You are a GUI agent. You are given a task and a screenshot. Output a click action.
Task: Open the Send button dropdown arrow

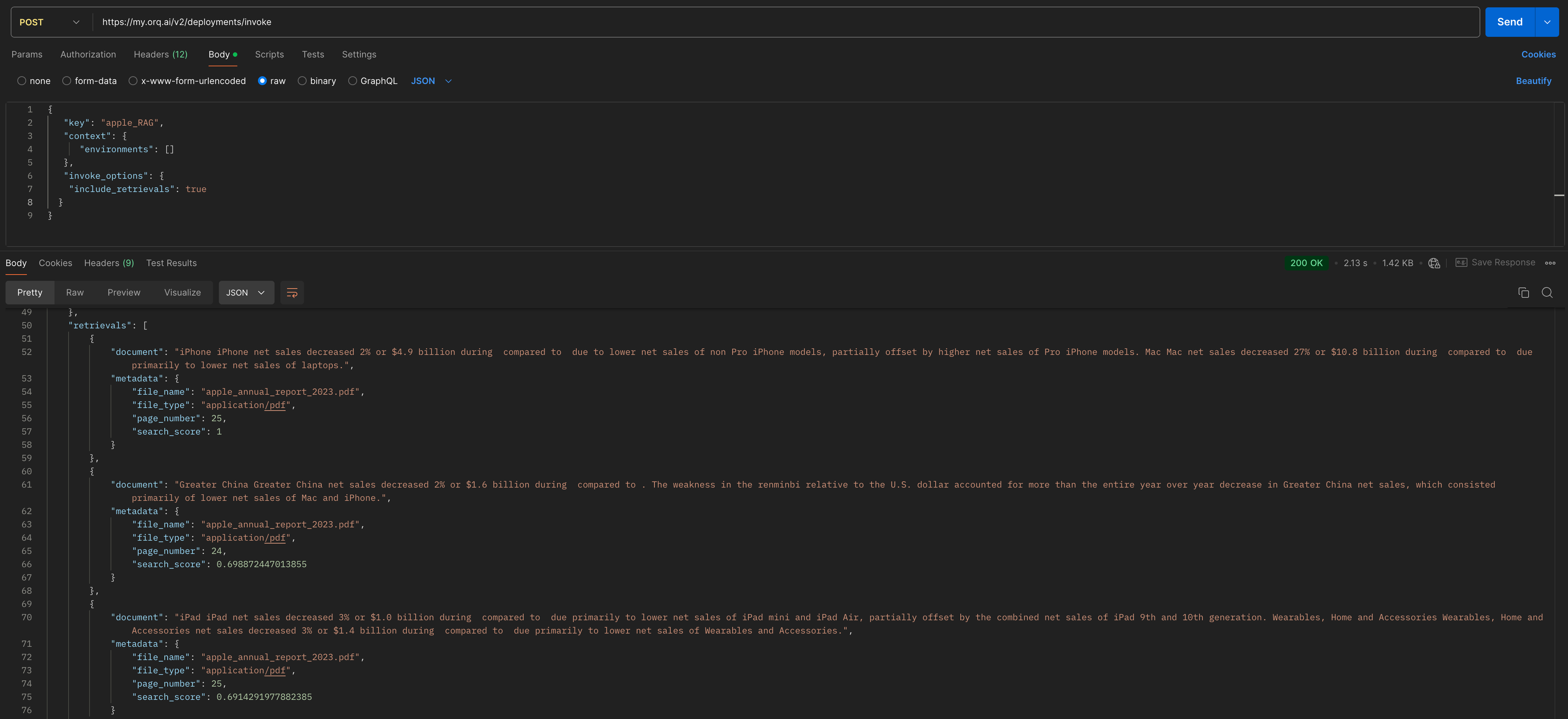[1547, 22]
